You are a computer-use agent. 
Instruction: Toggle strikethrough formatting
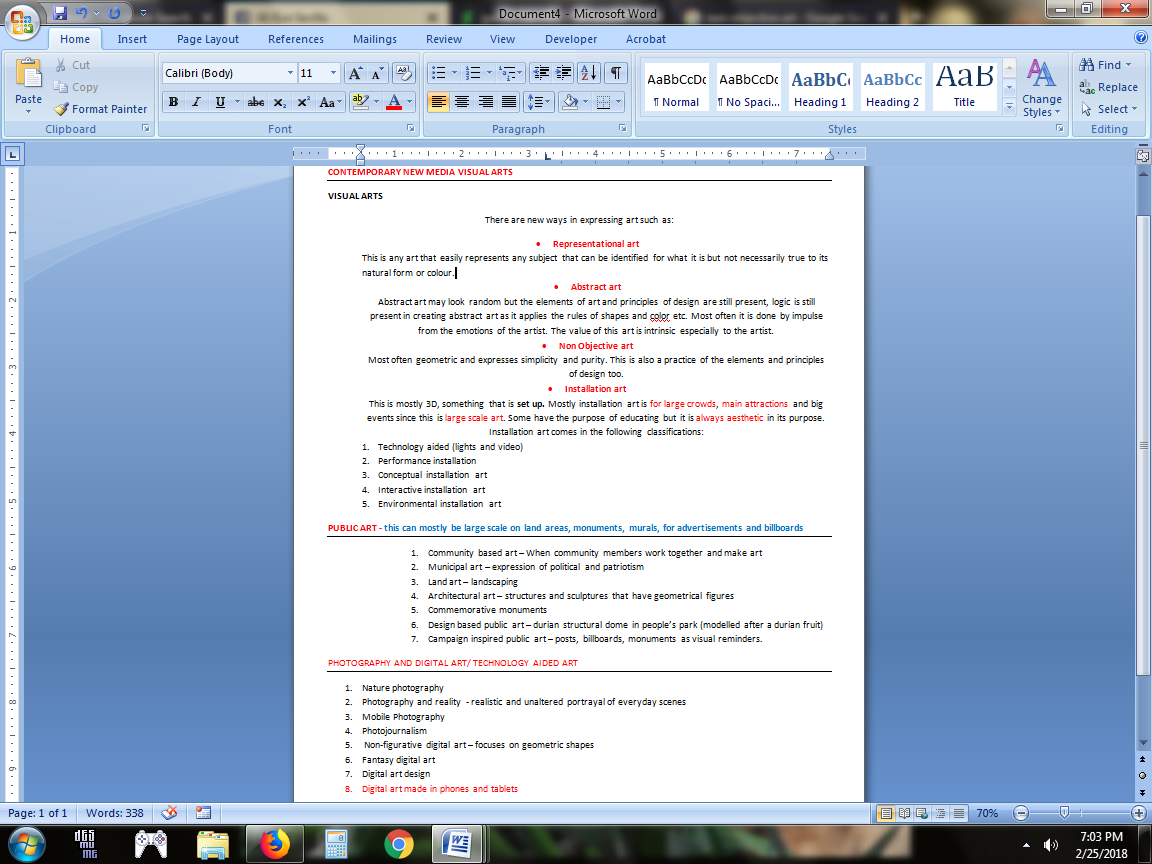pos(256,102)
